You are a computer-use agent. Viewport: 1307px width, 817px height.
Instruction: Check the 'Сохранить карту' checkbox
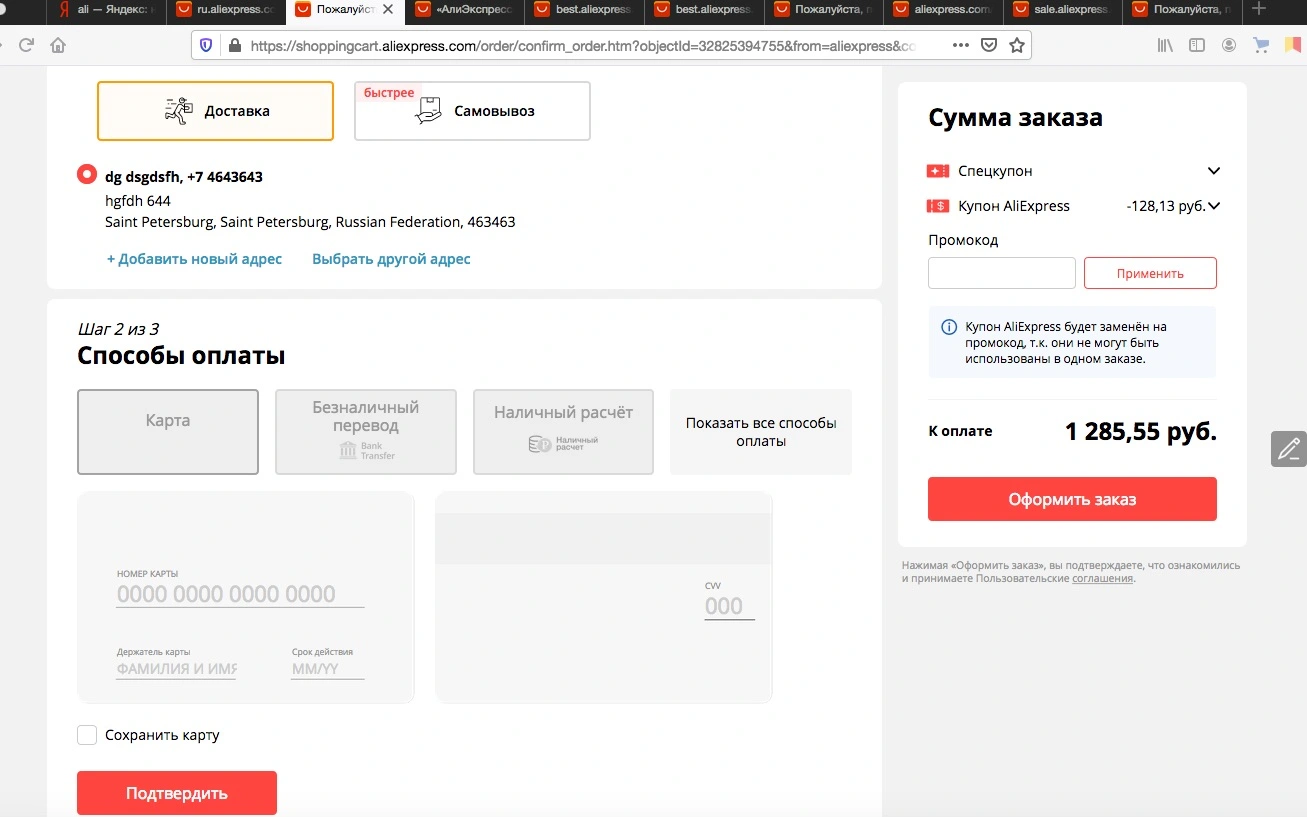[87, 735]
